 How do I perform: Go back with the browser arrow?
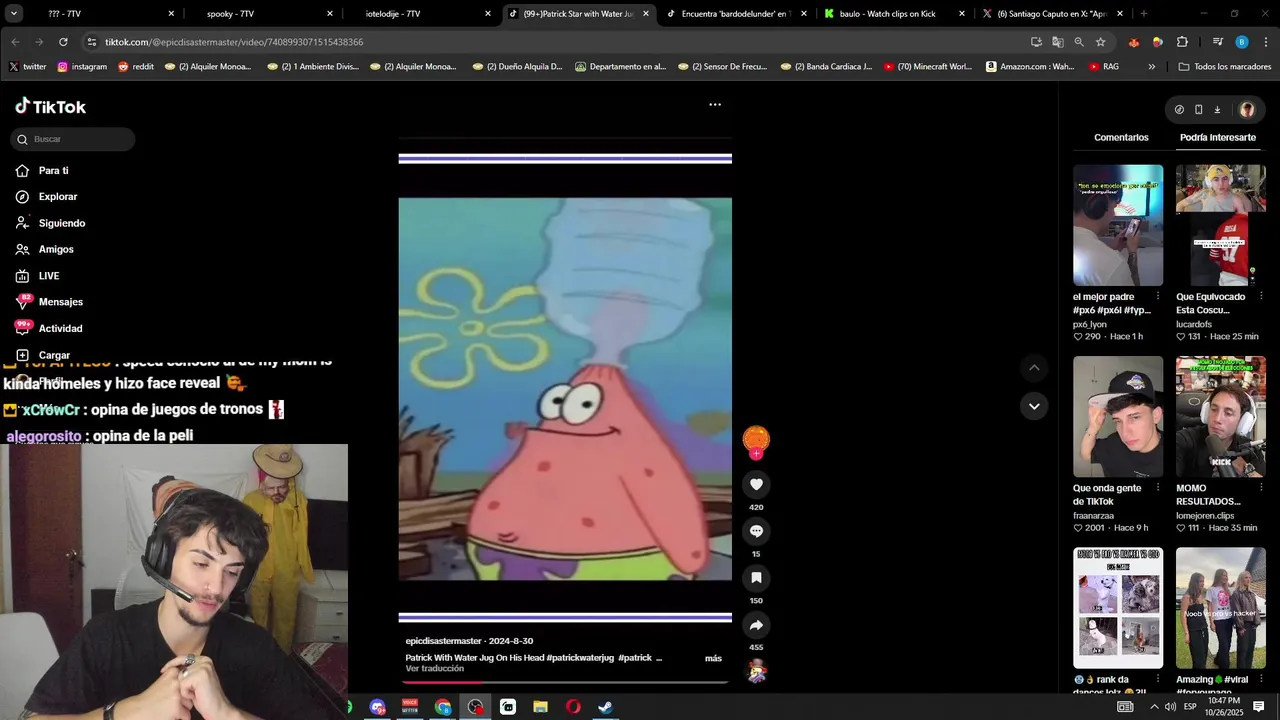[x=15, y=42]
